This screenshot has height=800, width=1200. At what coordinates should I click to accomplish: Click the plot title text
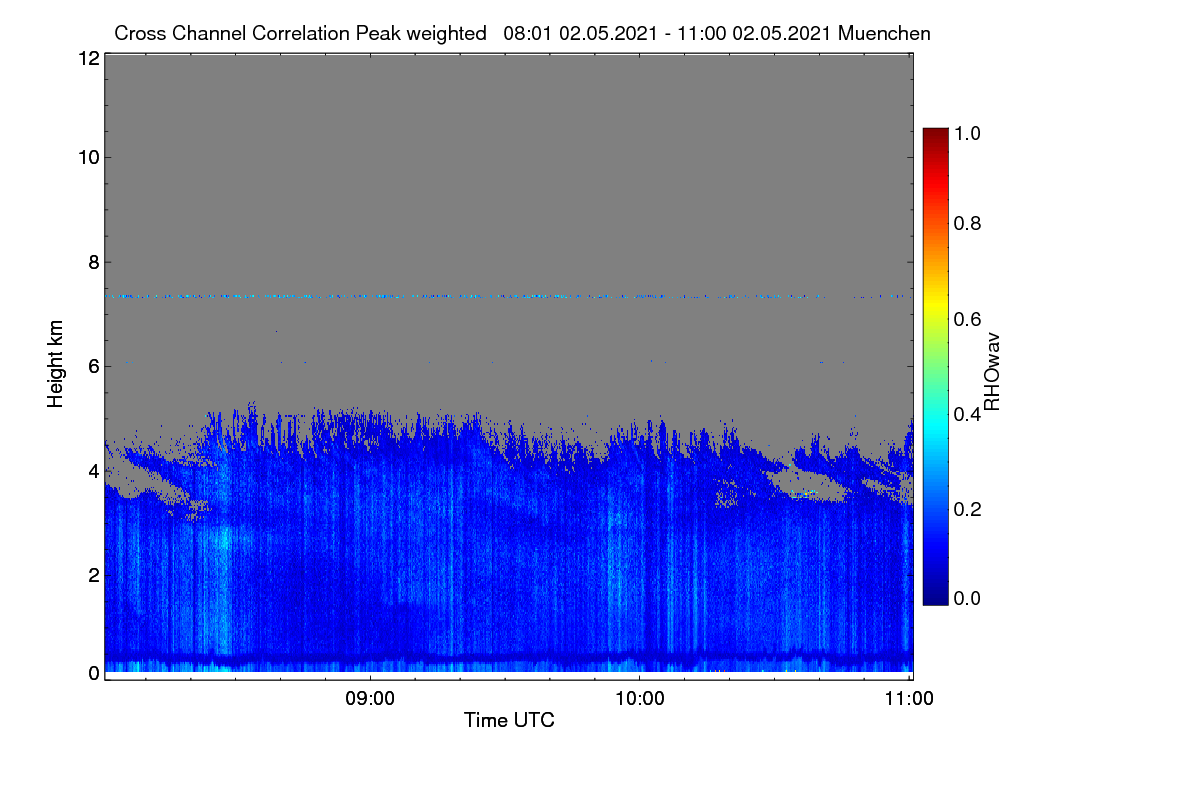point(522,33)
